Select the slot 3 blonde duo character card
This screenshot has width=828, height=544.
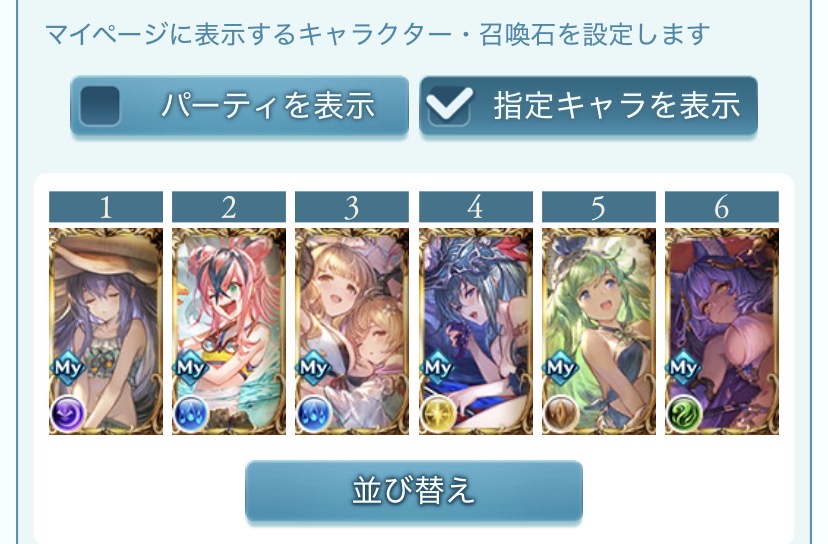[x=352, y=331]
